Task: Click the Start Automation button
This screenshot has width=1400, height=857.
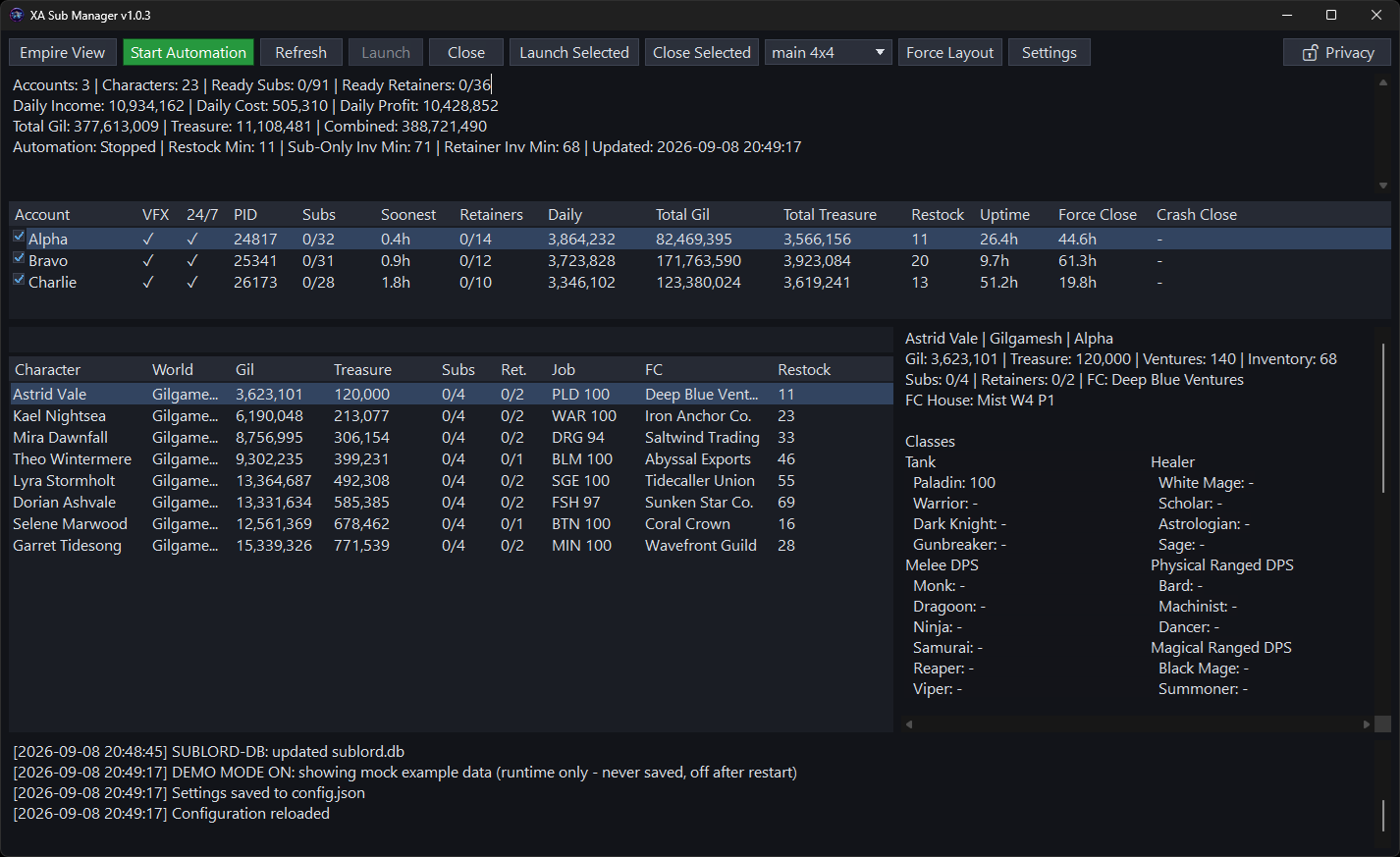Action: tap(188, 53)
